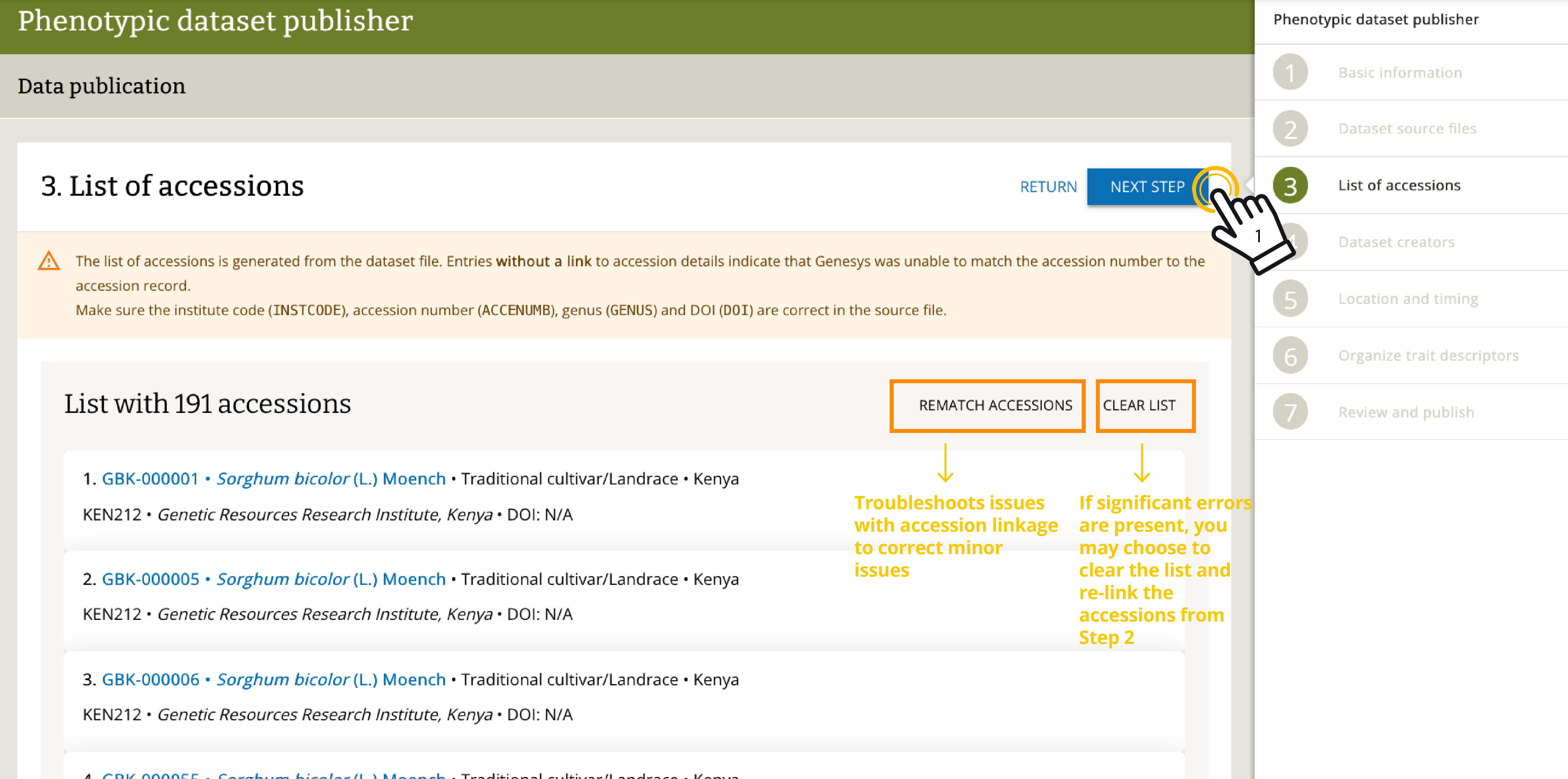1568x779 pixels.
Task: Open step 5 circle icon
Action: (x=1290, y=298)
